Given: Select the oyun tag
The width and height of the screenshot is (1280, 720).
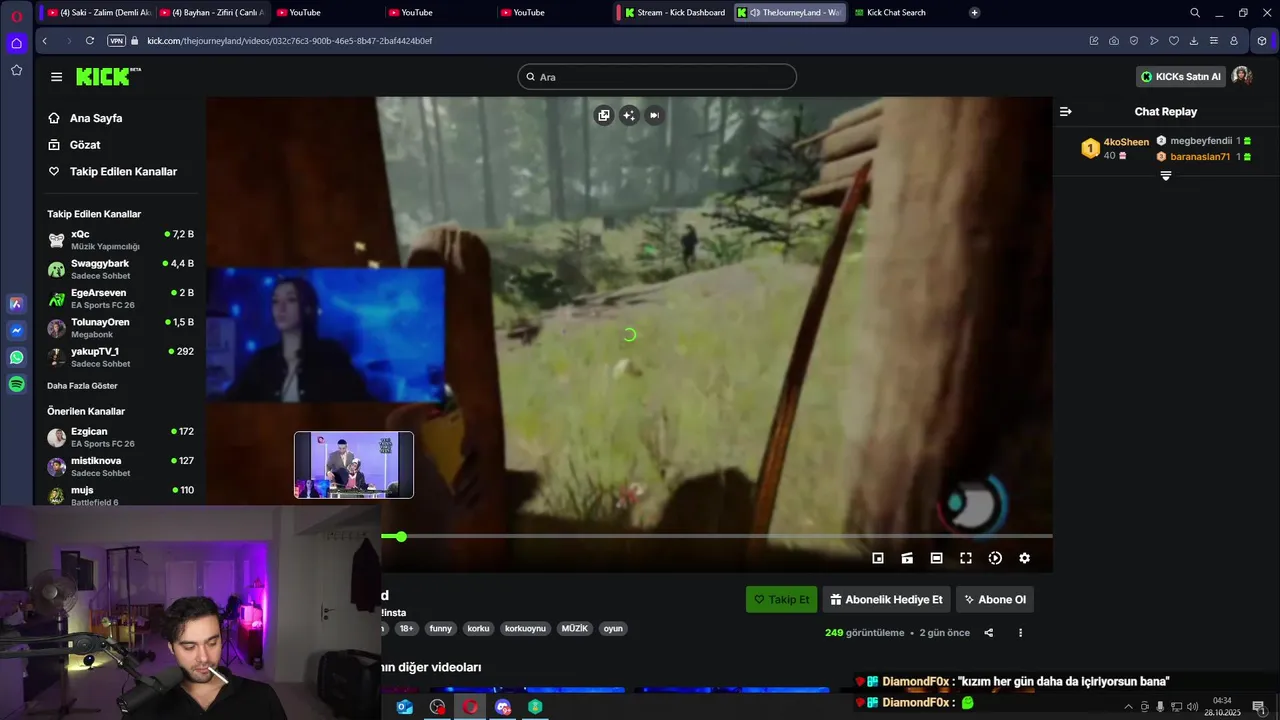Looking at the screenshot, I should [613, 629].
